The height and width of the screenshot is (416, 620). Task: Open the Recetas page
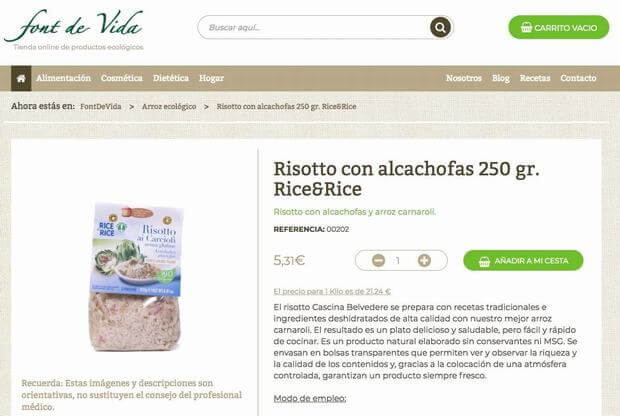[535, 78]
